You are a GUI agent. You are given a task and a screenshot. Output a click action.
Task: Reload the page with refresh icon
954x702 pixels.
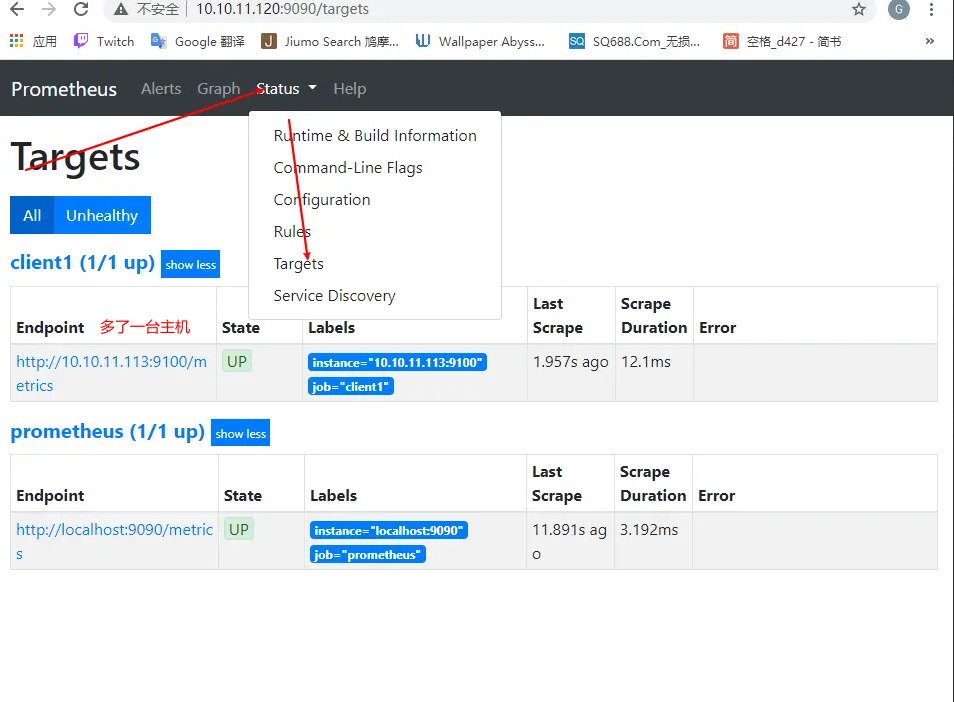[x=81, y=10]
